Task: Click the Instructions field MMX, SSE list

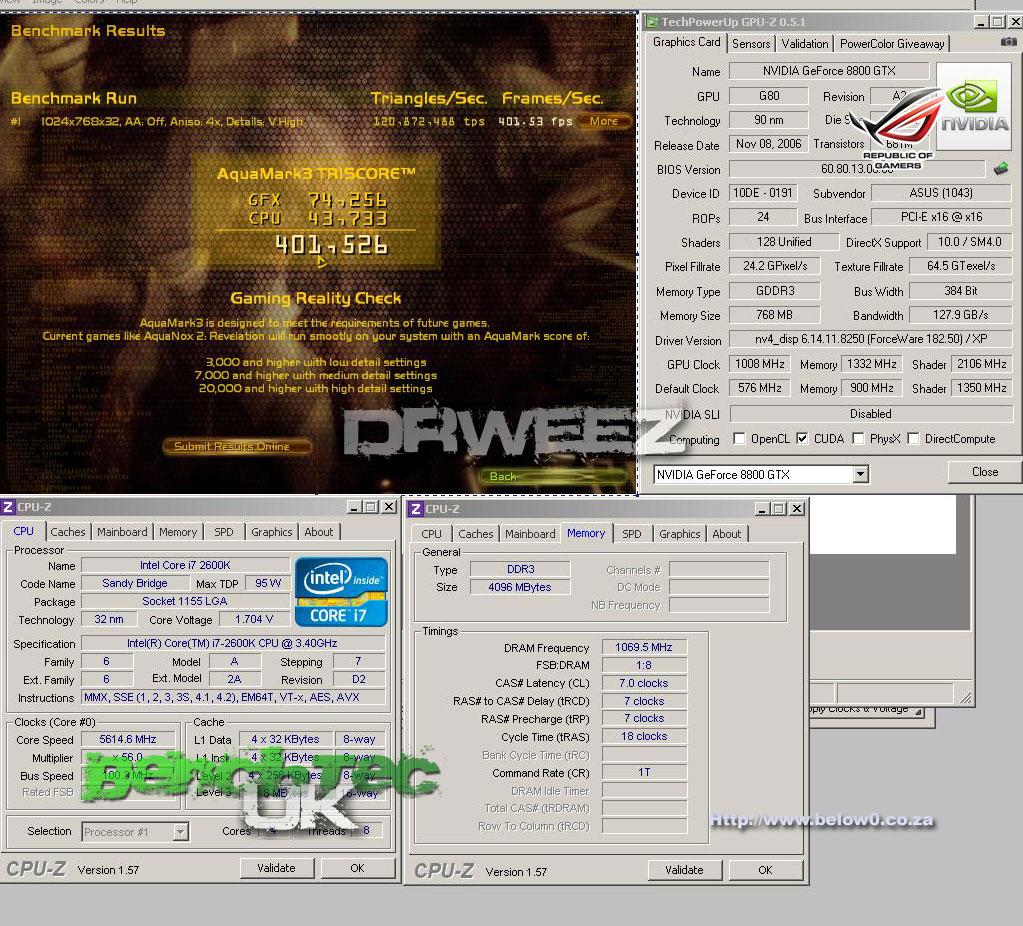Action: click(233, 697)
